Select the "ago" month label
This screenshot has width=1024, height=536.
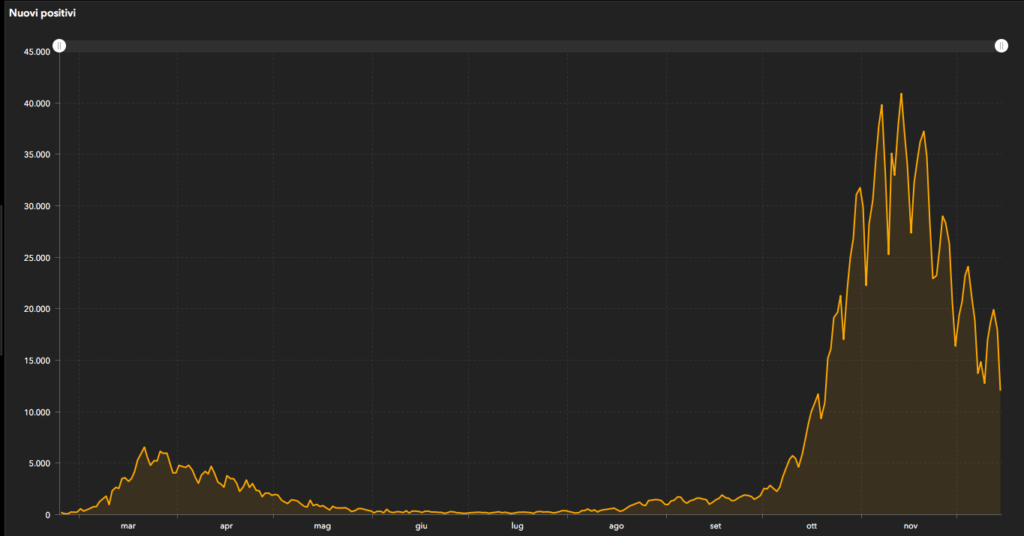(x=616, y=525)
